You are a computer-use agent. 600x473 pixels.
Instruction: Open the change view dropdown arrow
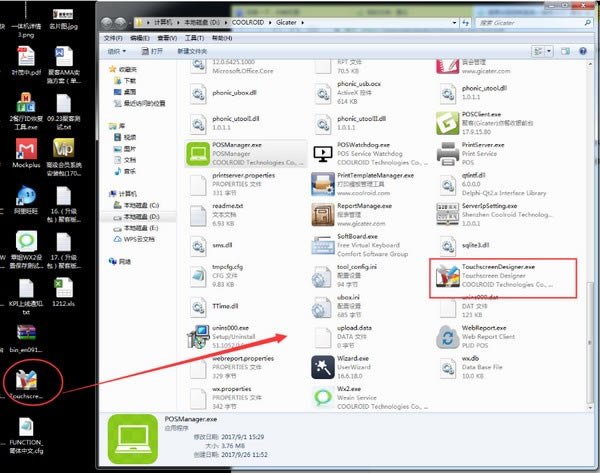pyautogui.click(x=549, y=51)
